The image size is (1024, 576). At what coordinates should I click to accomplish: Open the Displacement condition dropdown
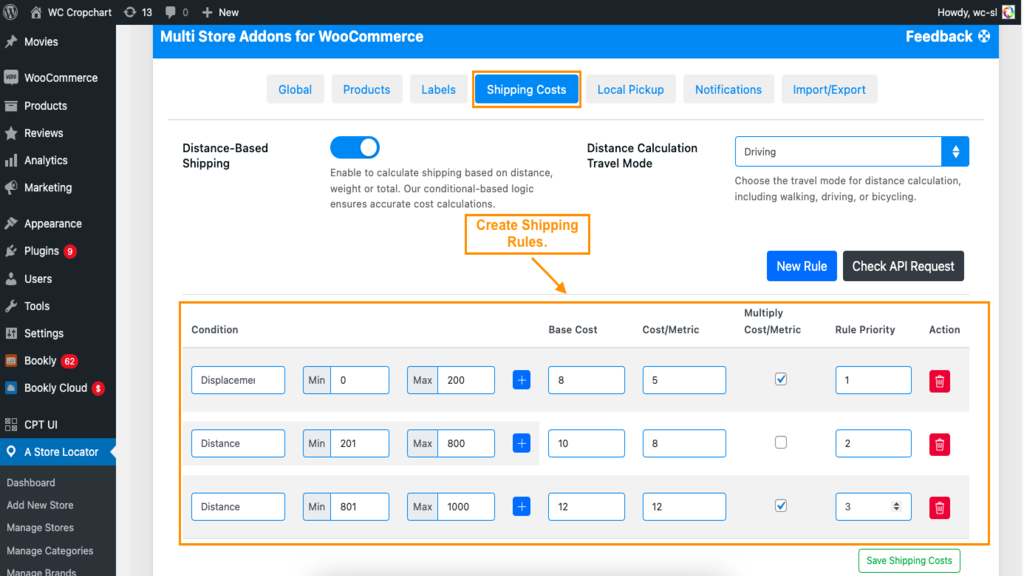pos(238,380)
